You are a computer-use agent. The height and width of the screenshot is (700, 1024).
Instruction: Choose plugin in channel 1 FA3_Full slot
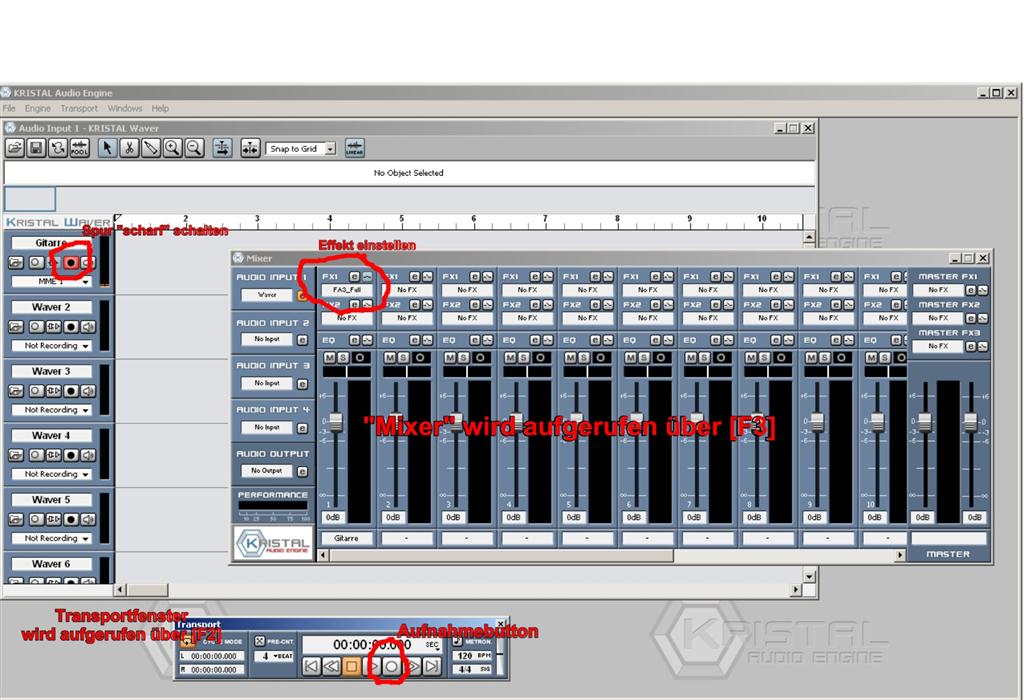click(347, 290)
